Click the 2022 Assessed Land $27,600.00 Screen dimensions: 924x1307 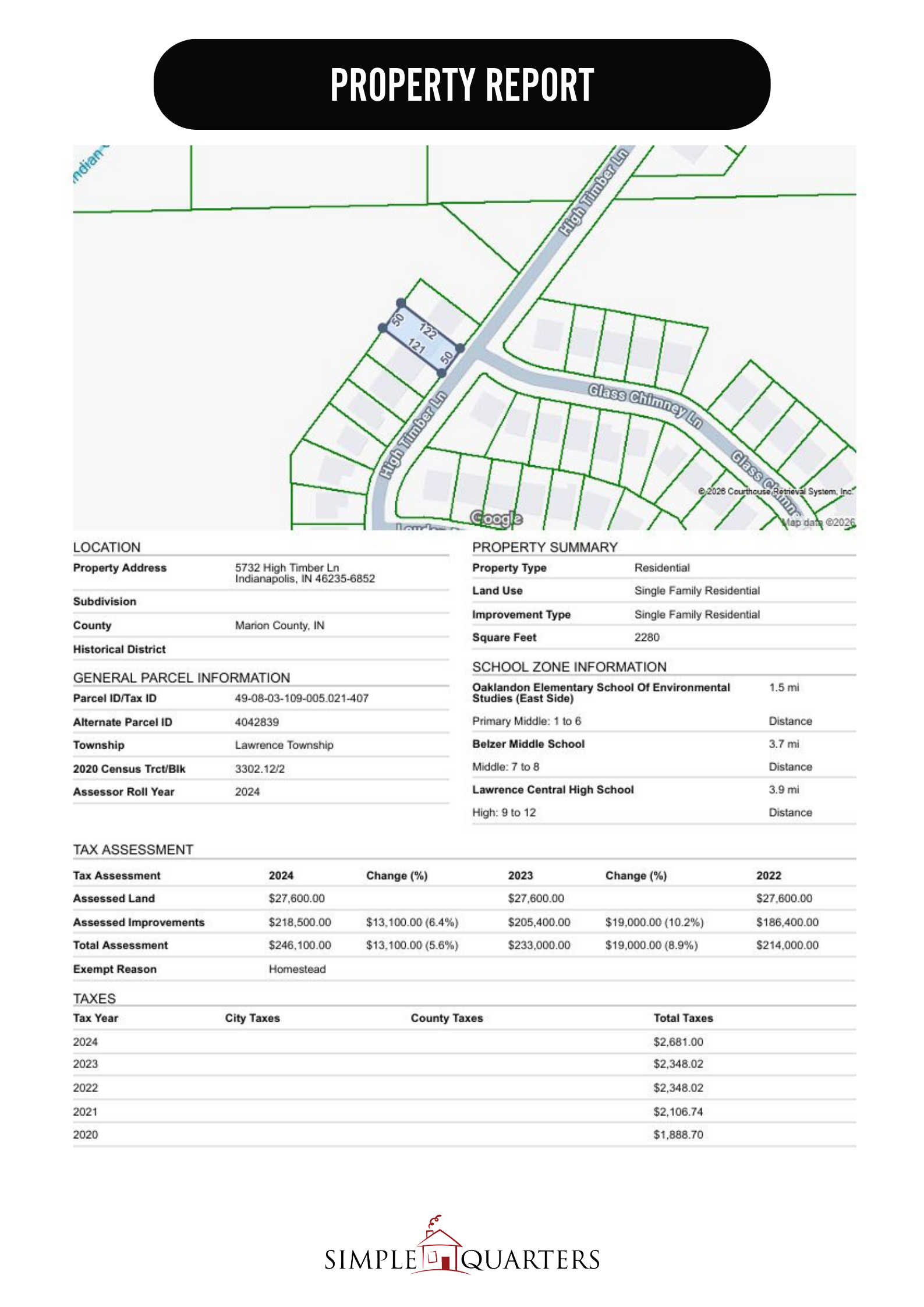(x=784, y=898)
